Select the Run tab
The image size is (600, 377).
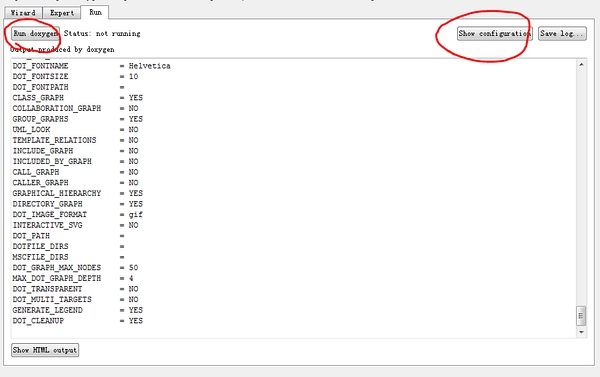pyautogui.click(x=95, y=12)
